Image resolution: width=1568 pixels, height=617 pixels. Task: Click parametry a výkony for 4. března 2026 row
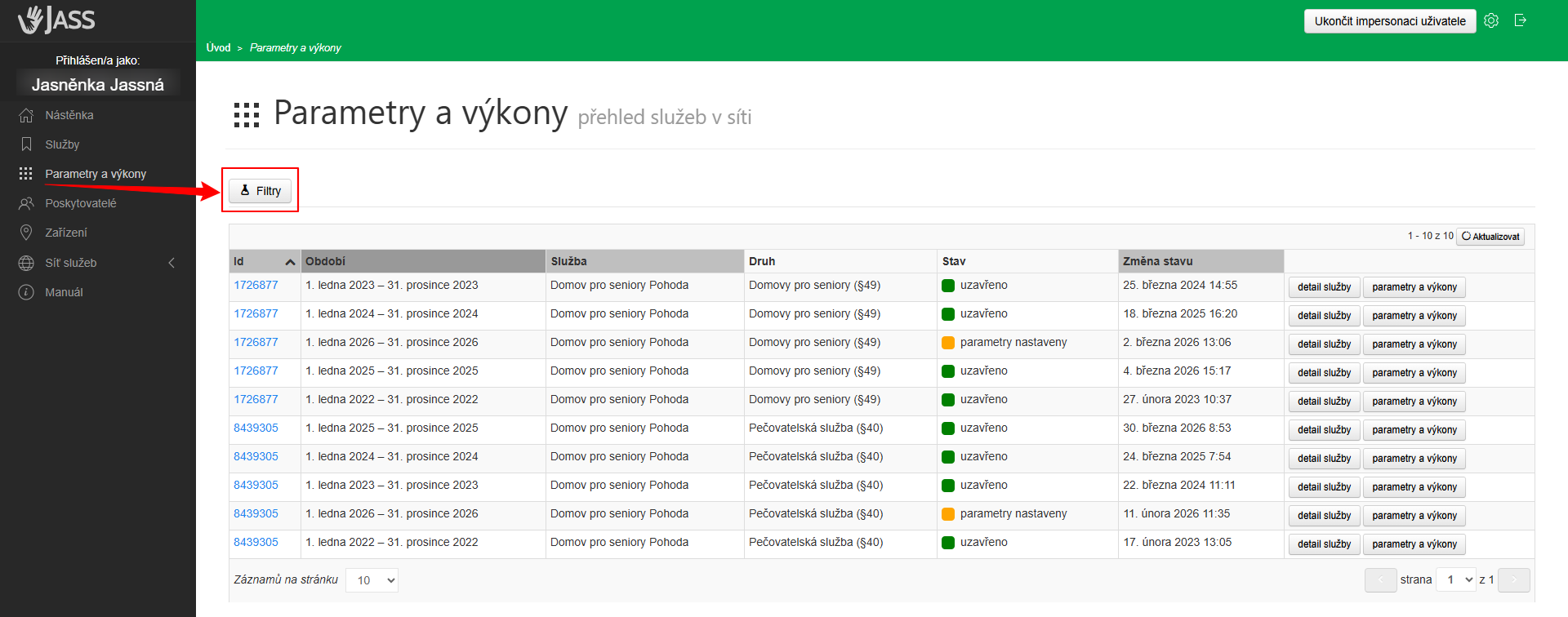click(1414, 373)
